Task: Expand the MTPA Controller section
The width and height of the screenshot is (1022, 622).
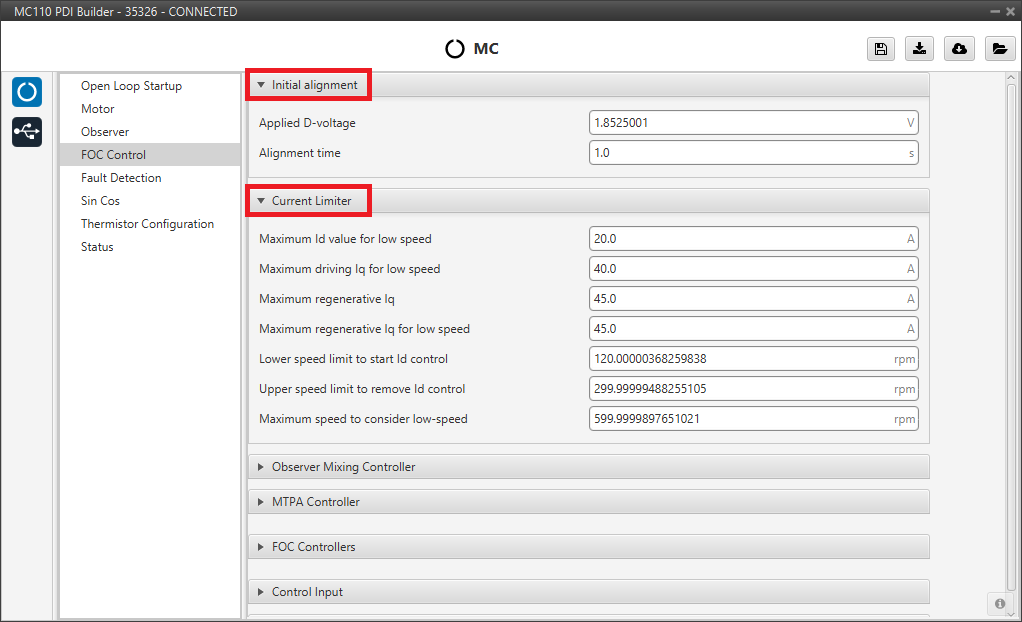Action: 315,502
